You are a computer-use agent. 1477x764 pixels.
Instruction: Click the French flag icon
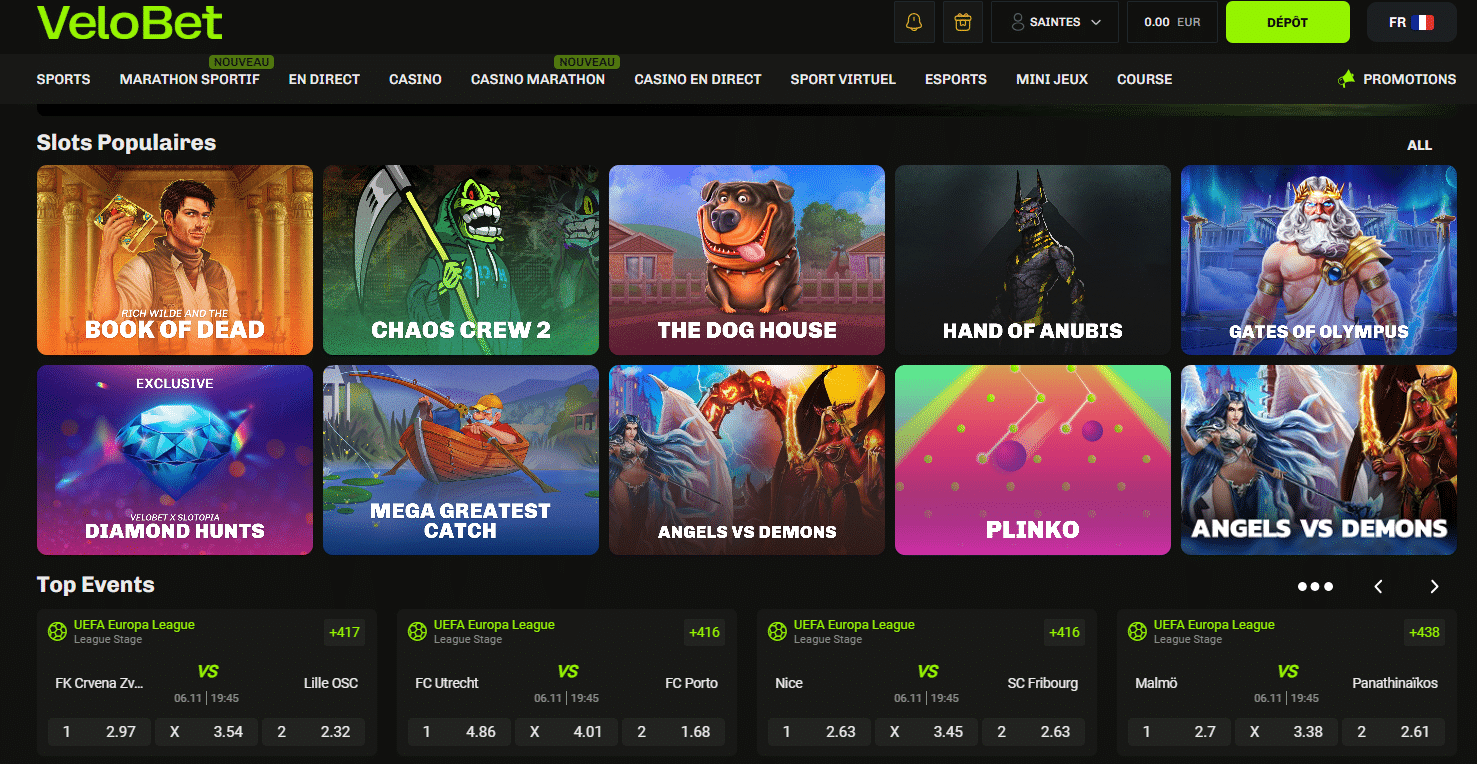(x=1422, y=22)
